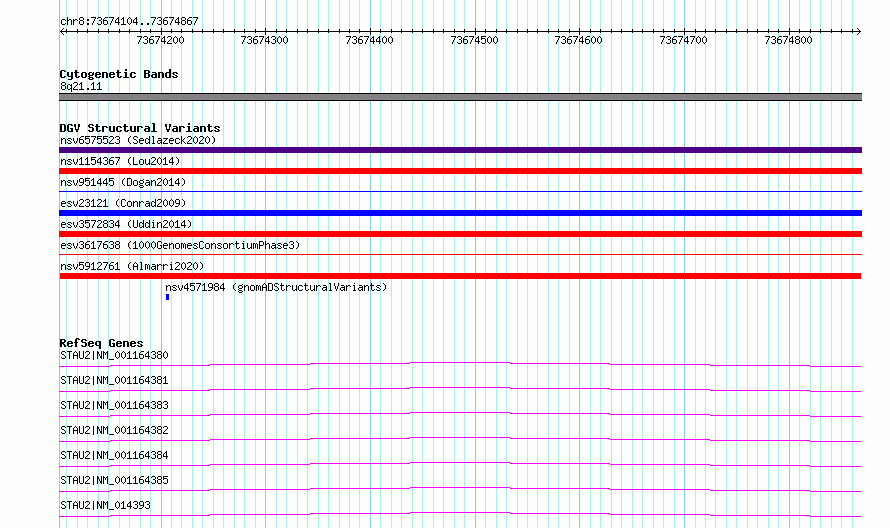
Task: Click ruler position 73674200
Action: pos(161,40)
